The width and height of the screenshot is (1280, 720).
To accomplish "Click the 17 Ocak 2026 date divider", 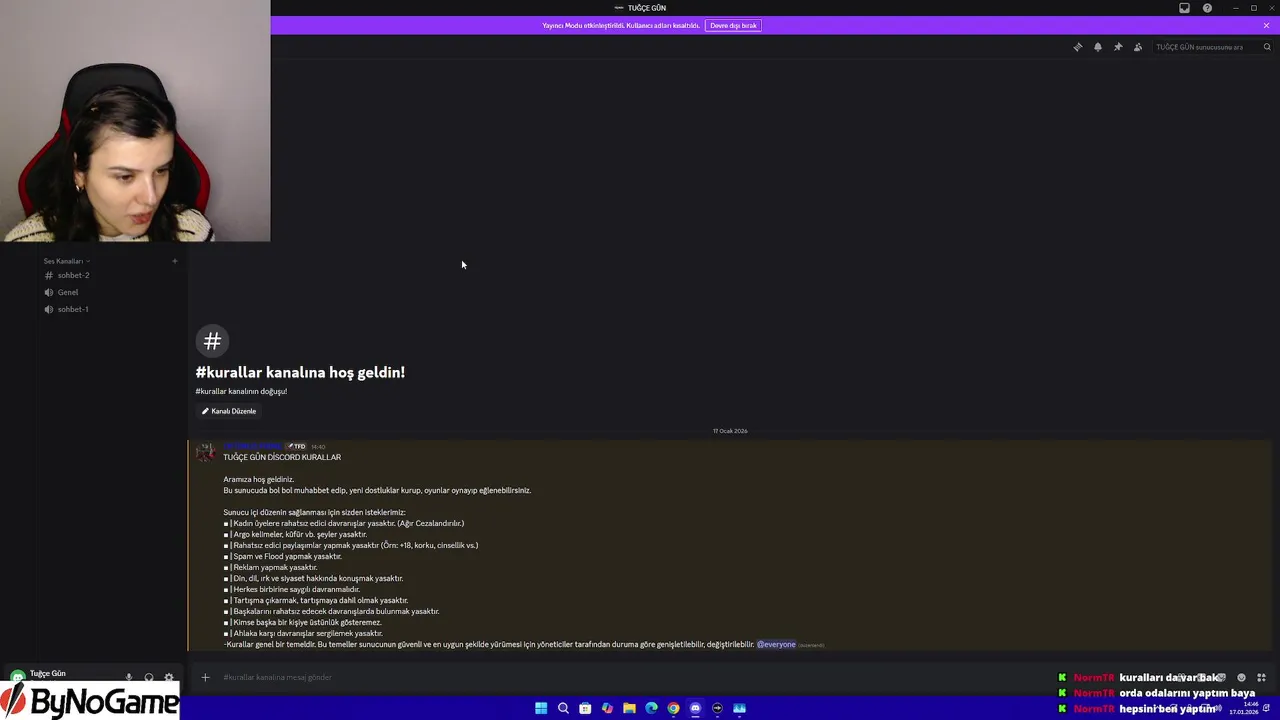I will click(730, 431).
